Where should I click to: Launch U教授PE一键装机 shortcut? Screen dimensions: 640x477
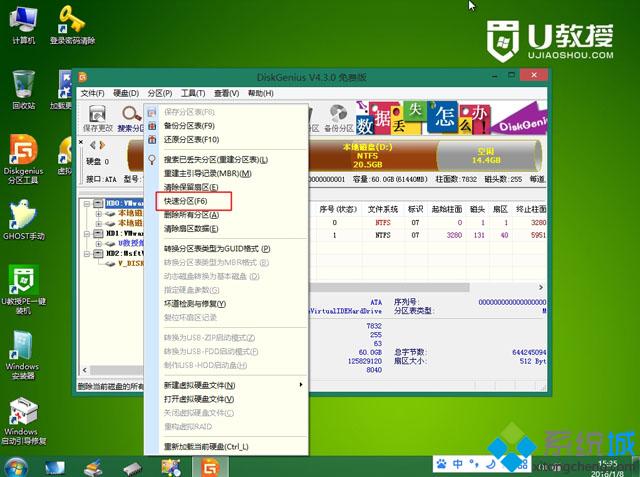(x=23, y=290)
